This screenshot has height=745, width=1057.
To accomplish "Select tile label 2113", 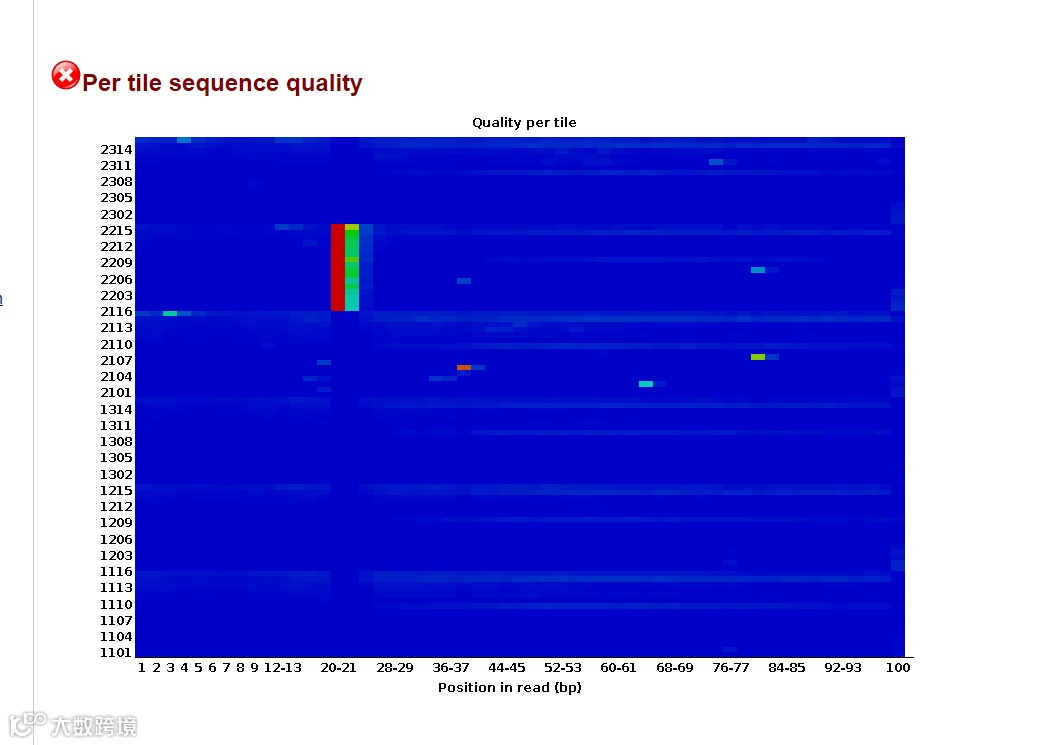I will tap(116, 328).
